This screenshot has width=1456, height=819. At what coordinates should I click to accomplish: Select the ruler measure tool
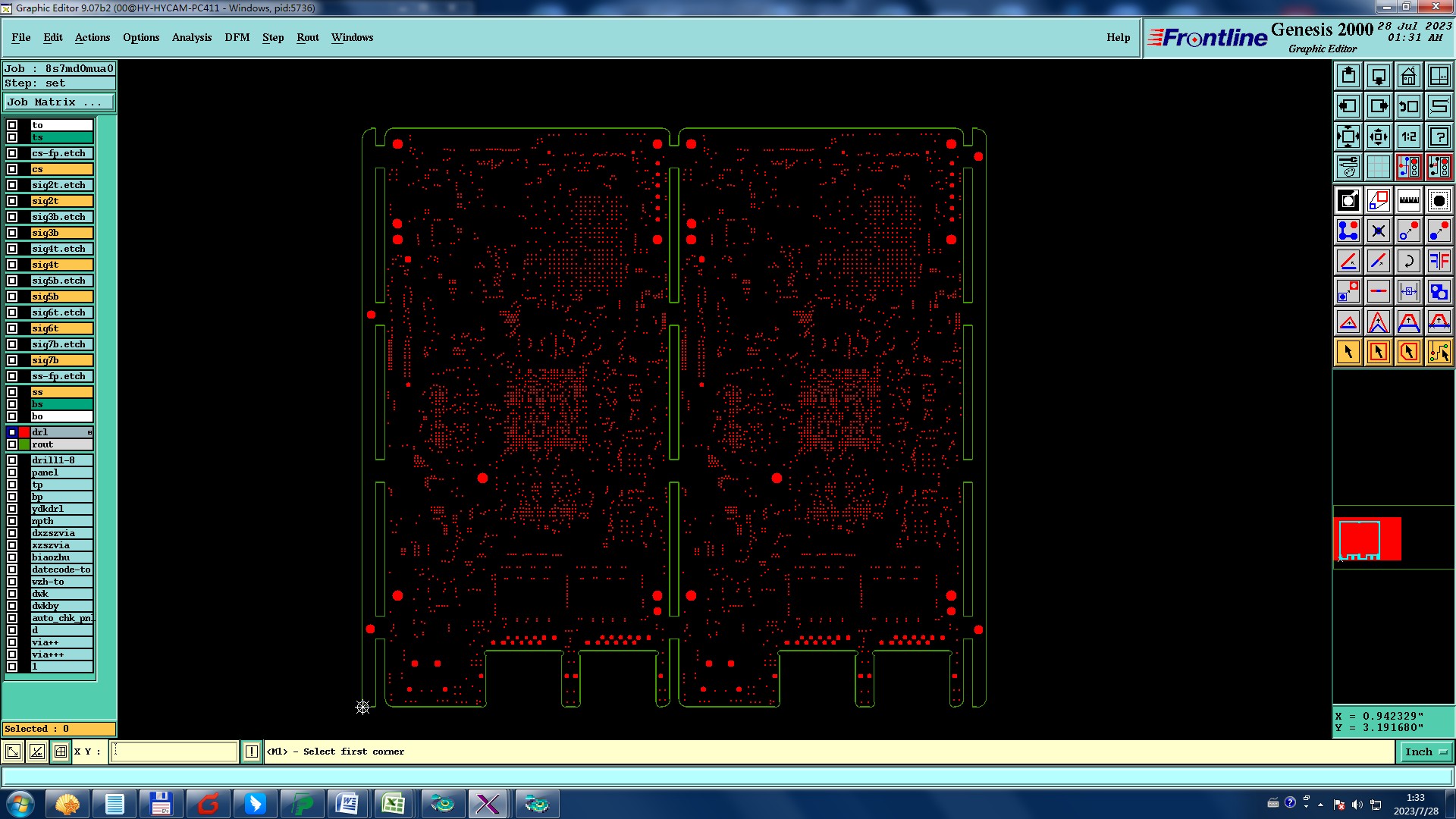tap(1408, 200)
